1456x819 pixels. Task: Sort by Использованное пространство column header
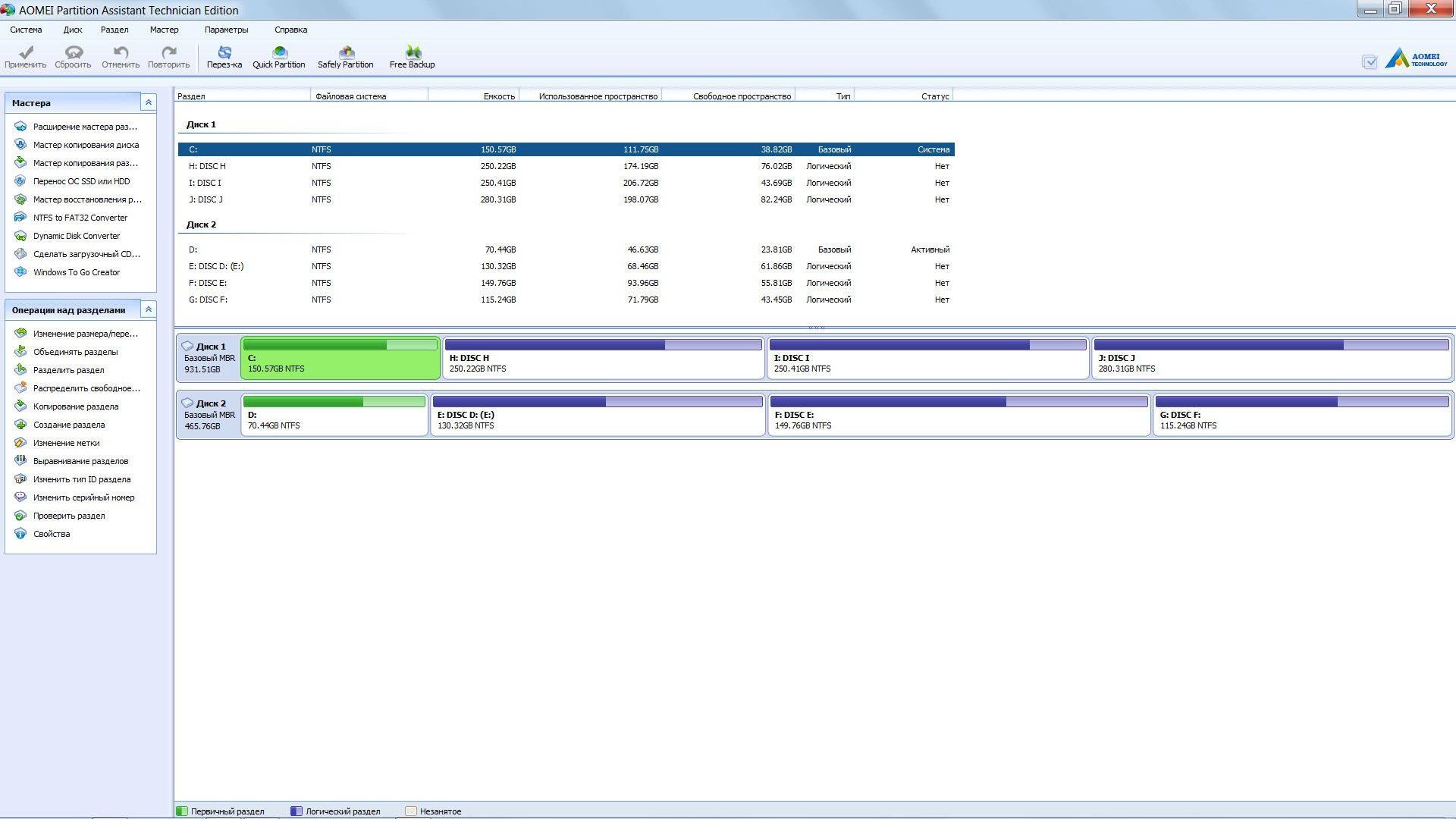[591, 96]
